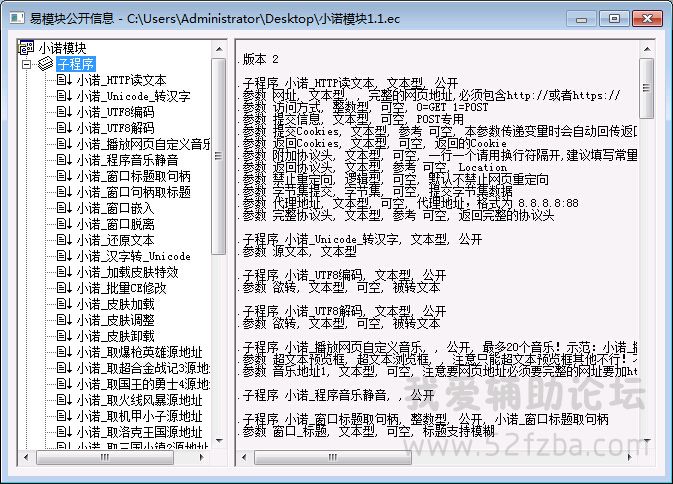Click tree pane vertical scrollbar up arrow
Image resolution: width=673 pixels, height=484 pixels.
coord(219,49)
